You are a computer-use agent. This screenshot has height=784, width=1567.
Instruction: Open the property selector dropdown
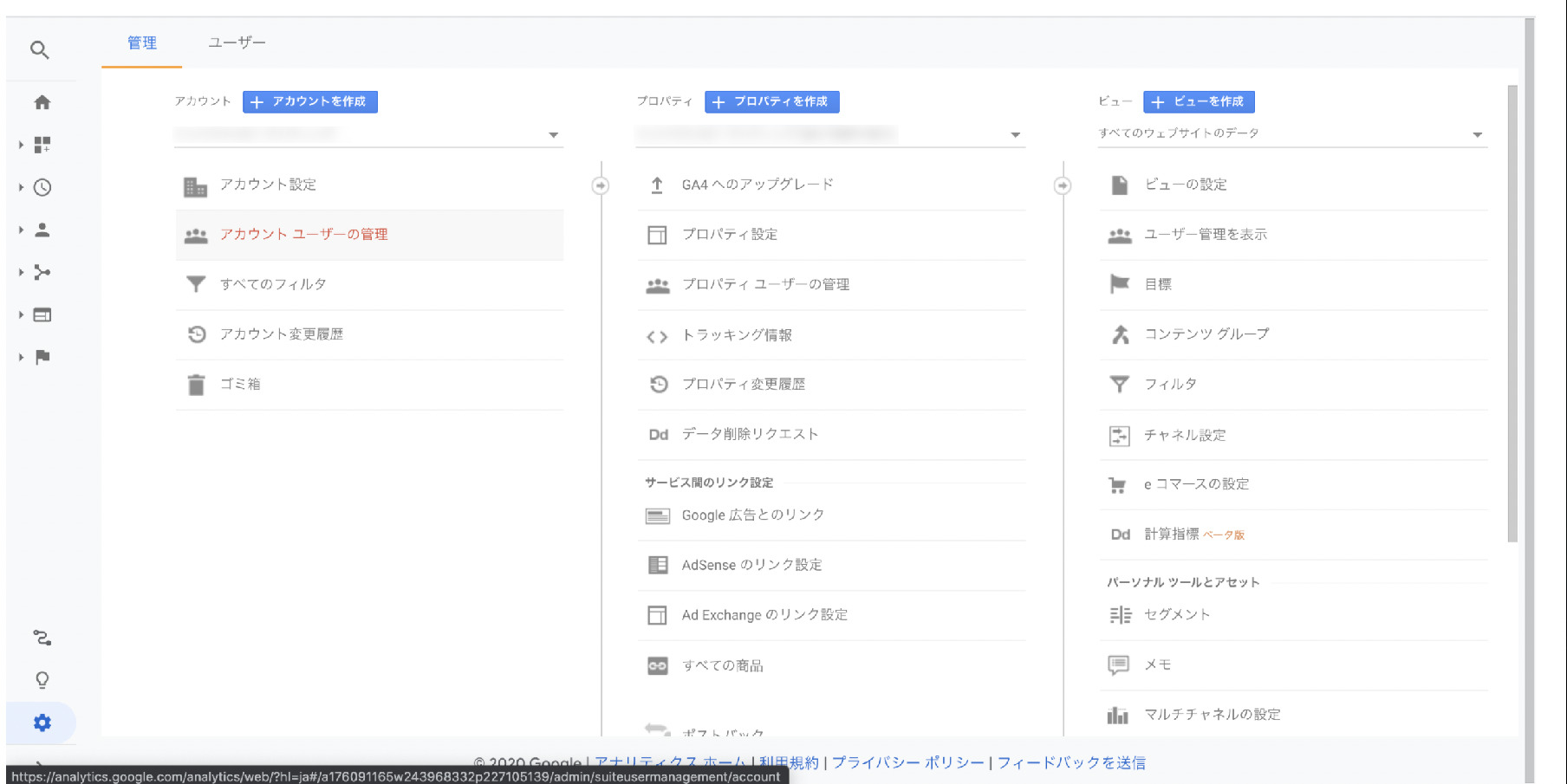point(1016,134)
